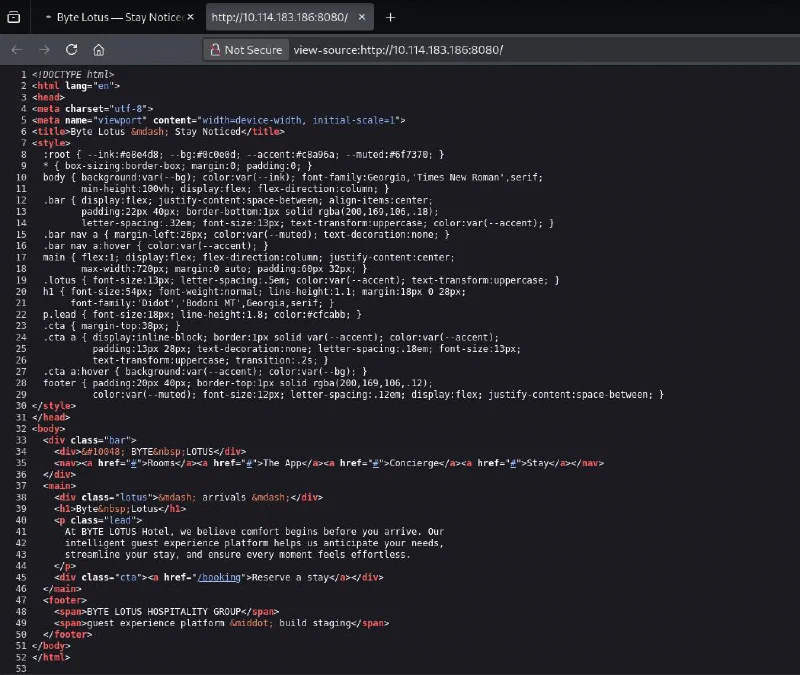Reload the page with refresh icon
Viewport: 800px width, 675px height.
tap(71, 50)
